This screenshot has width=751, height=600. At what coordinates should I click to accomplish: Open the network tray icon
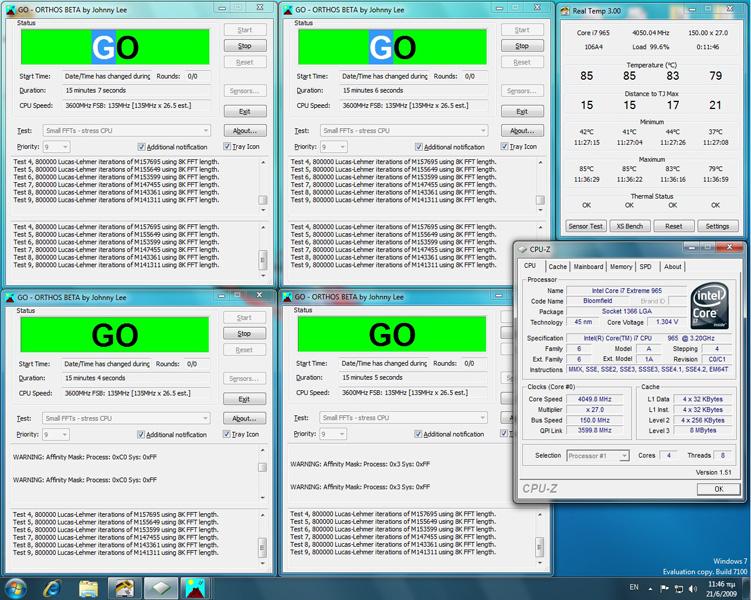(x=679, y=589)
